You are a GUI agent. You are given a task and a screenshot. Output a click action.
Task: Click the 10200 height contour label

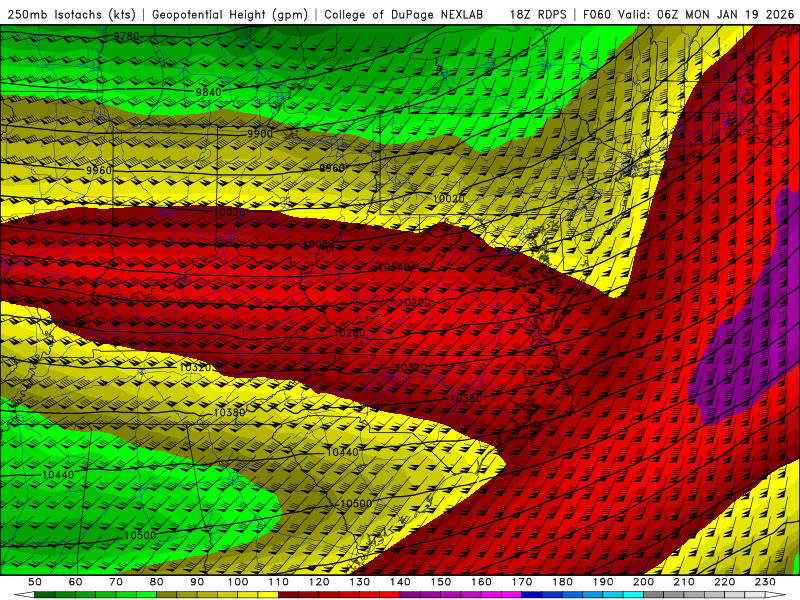click(x=414, y=303)
